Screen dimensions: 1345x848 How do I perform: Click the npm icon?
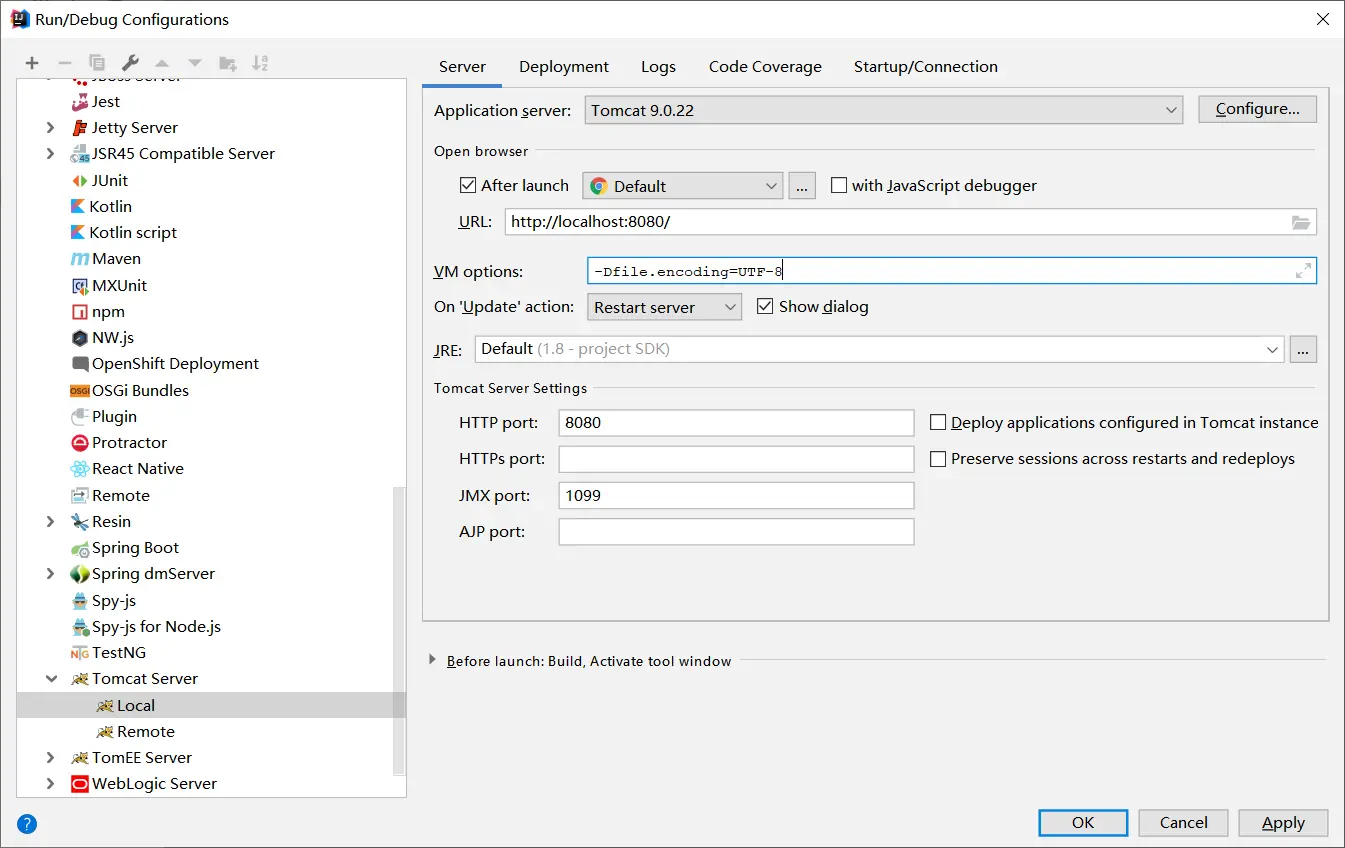coord(80,311)
